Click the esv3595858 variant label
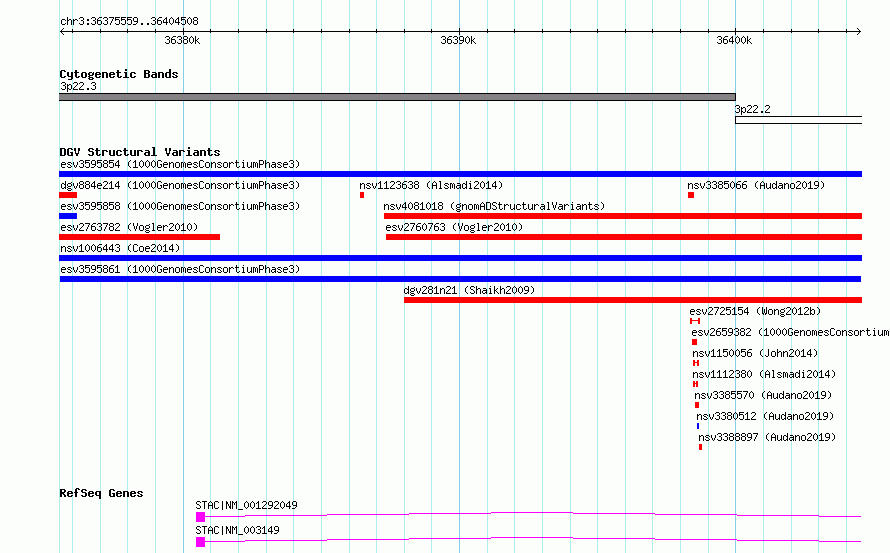The width and height of the screenshot is (890, 553). (180, 206)
